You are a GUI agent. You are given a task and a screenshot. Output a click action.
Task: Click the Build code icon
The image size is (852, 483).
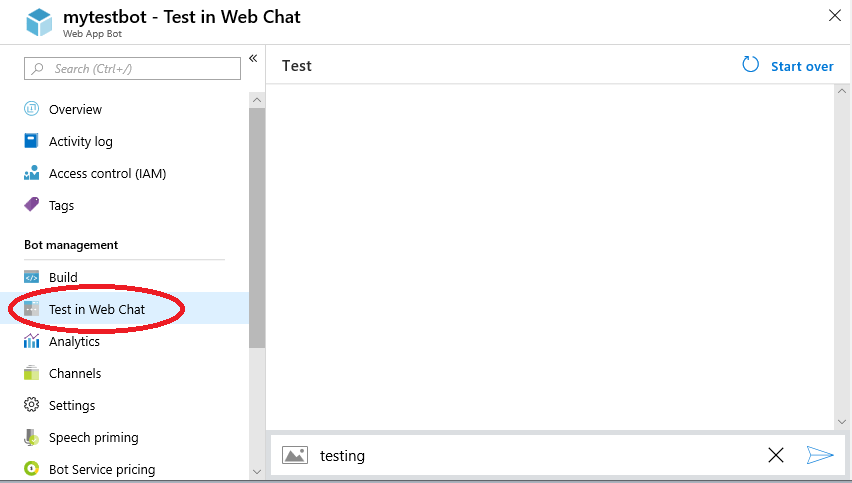pos(31,277)
